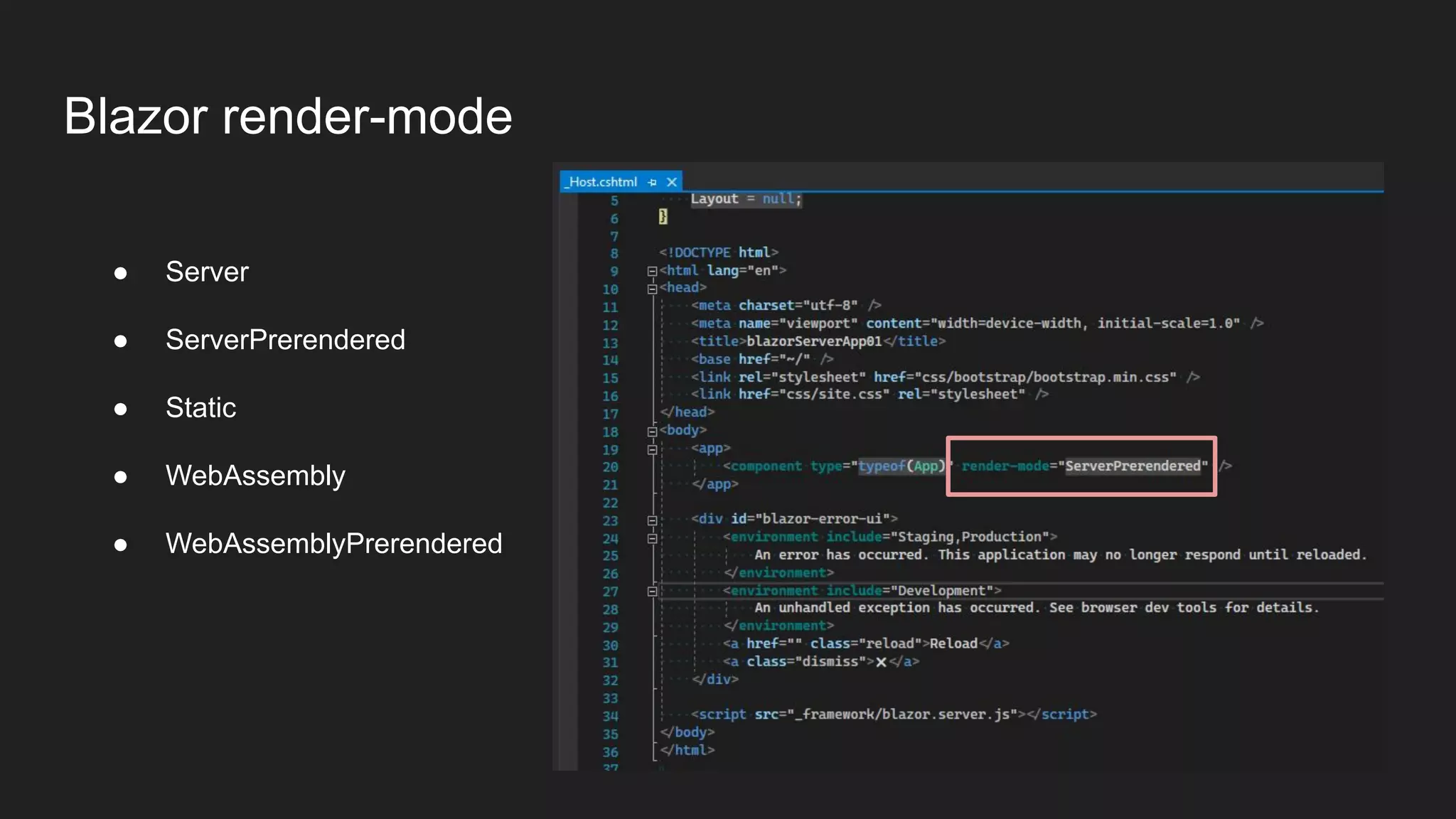Viewport: 1456px width, 819px height.
Task: Click the WebAssemblyPrerendered bullet item
Action: 333,544
